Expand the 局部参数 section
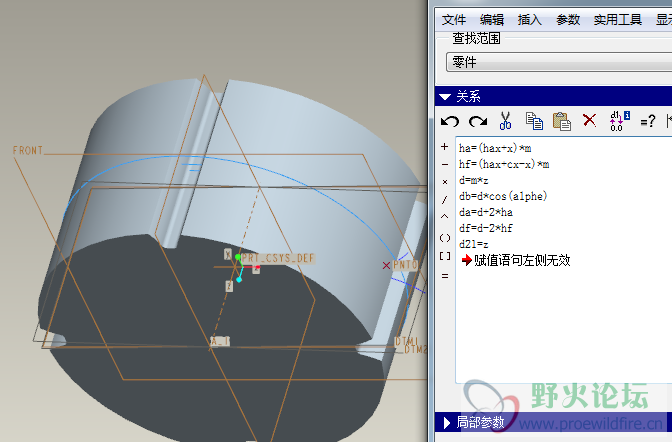 (x=447, y=423)
